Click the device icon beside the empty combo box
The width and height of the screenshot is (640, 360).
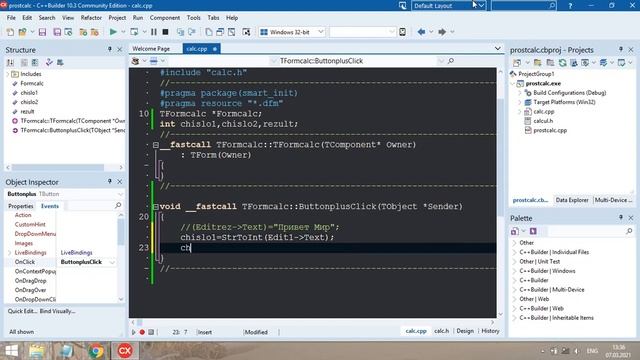[x=402, y=32]
